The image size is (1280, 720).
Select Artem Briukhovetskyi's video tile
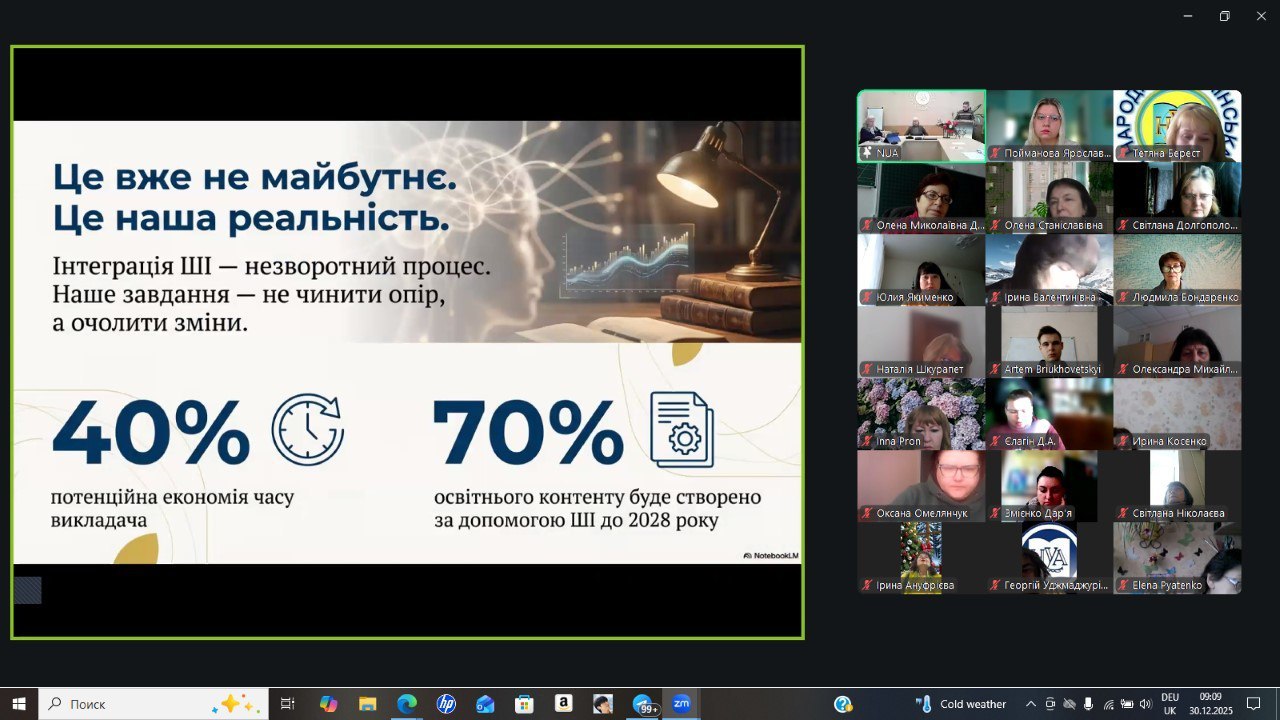tap(1049, 341)
